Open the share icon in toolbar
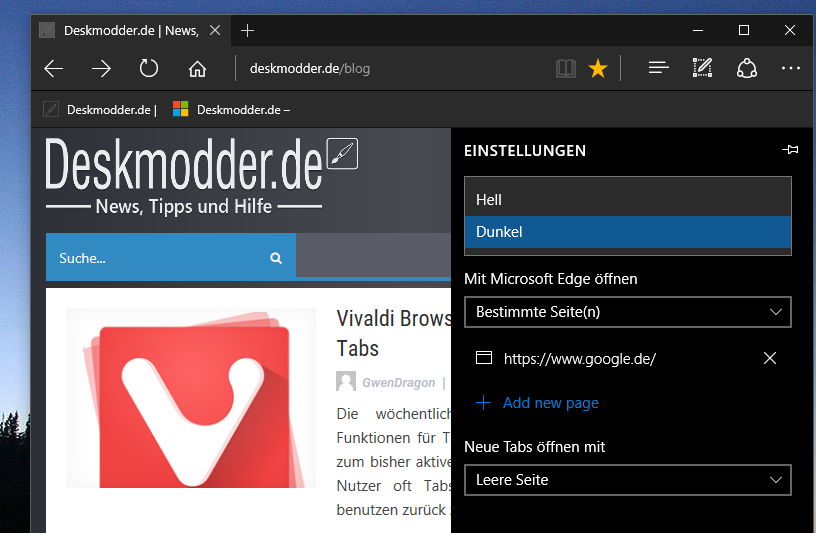 (747, 68)
